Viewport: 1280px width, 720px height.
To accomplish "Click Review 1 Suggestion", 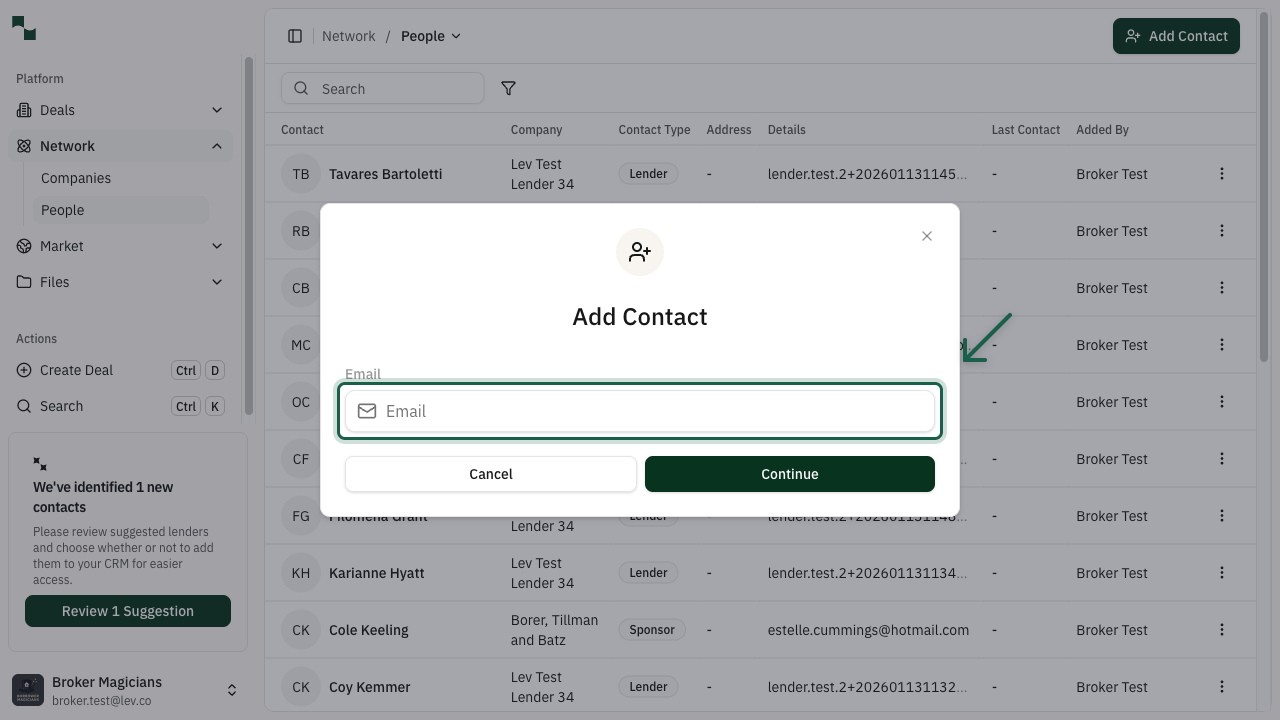I will [x=127, y=610].
